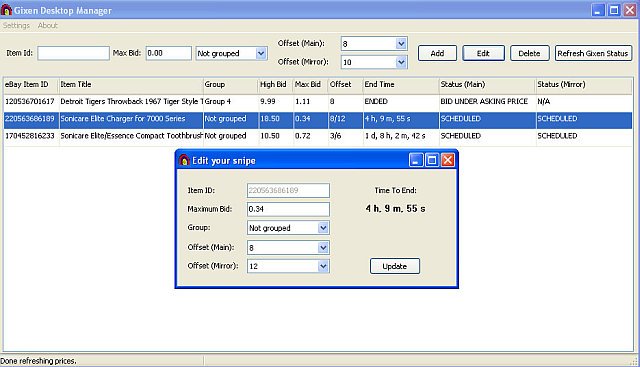Click the 1 d, 8 h, 2 m end time cell

point(395,136)
